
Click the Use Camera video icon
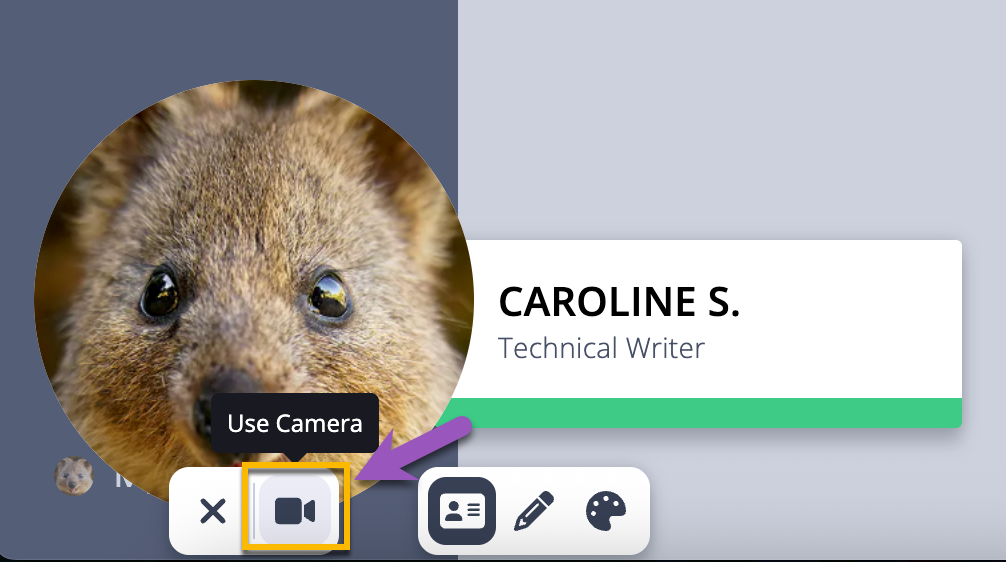coord(295,511)
